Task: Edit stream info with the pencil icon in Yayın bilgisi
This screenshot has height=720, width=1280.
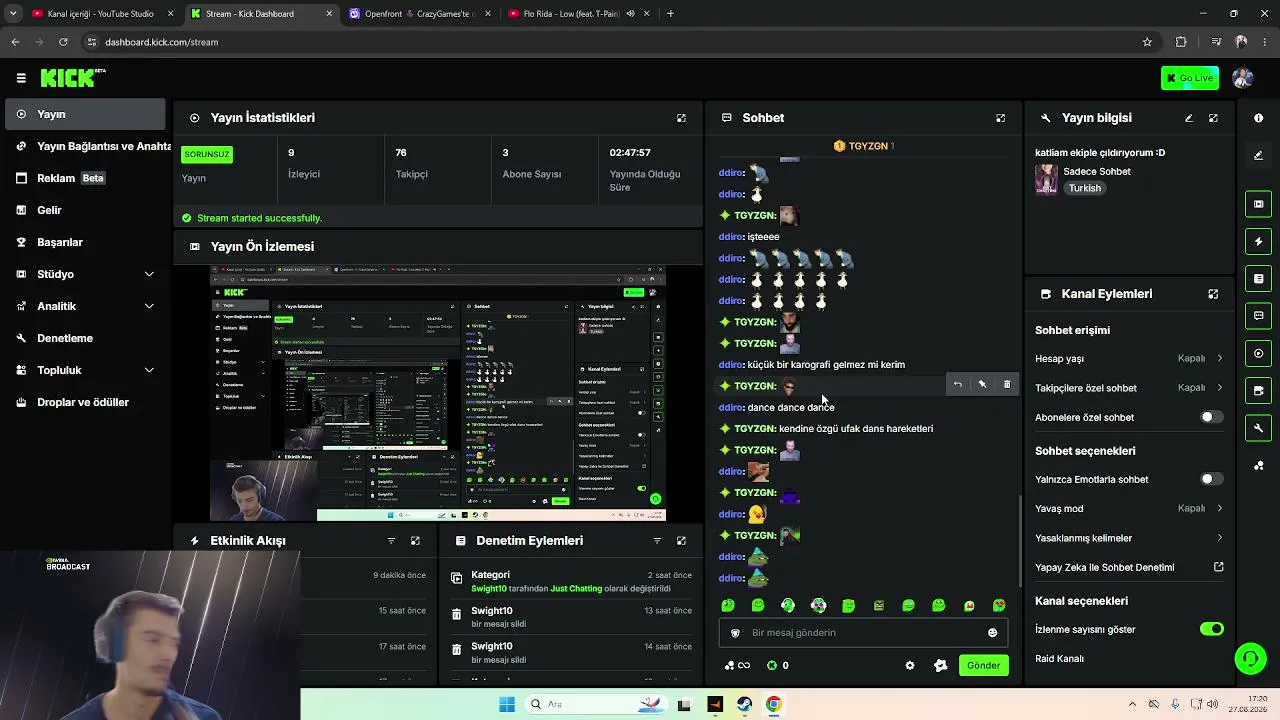Action: (x=1189, y=118)
